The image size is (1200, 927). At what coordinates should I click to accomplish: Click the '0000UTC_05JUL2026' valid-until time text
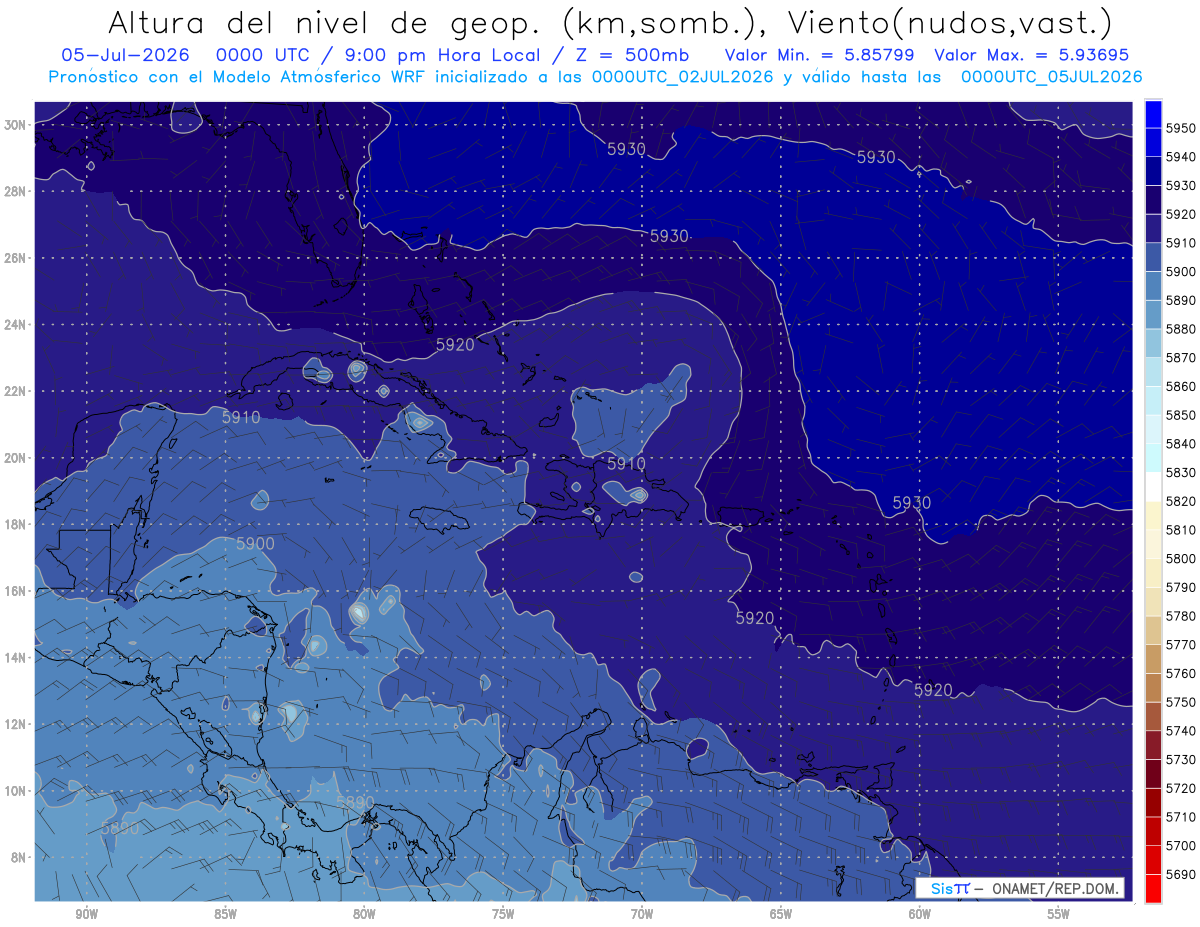pos(1052,77)
